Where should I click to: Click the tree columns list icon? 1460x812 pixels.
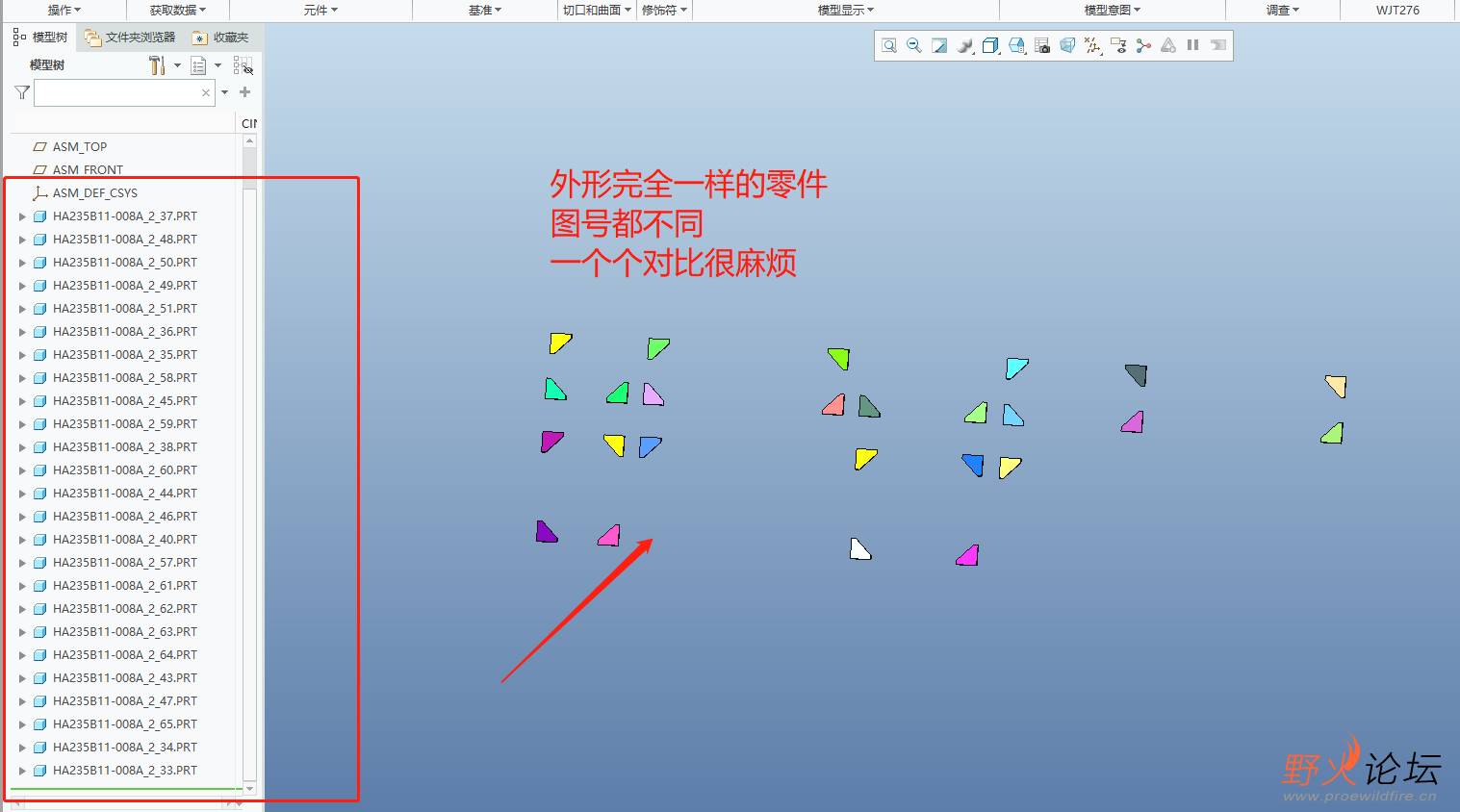pos(198,65)
